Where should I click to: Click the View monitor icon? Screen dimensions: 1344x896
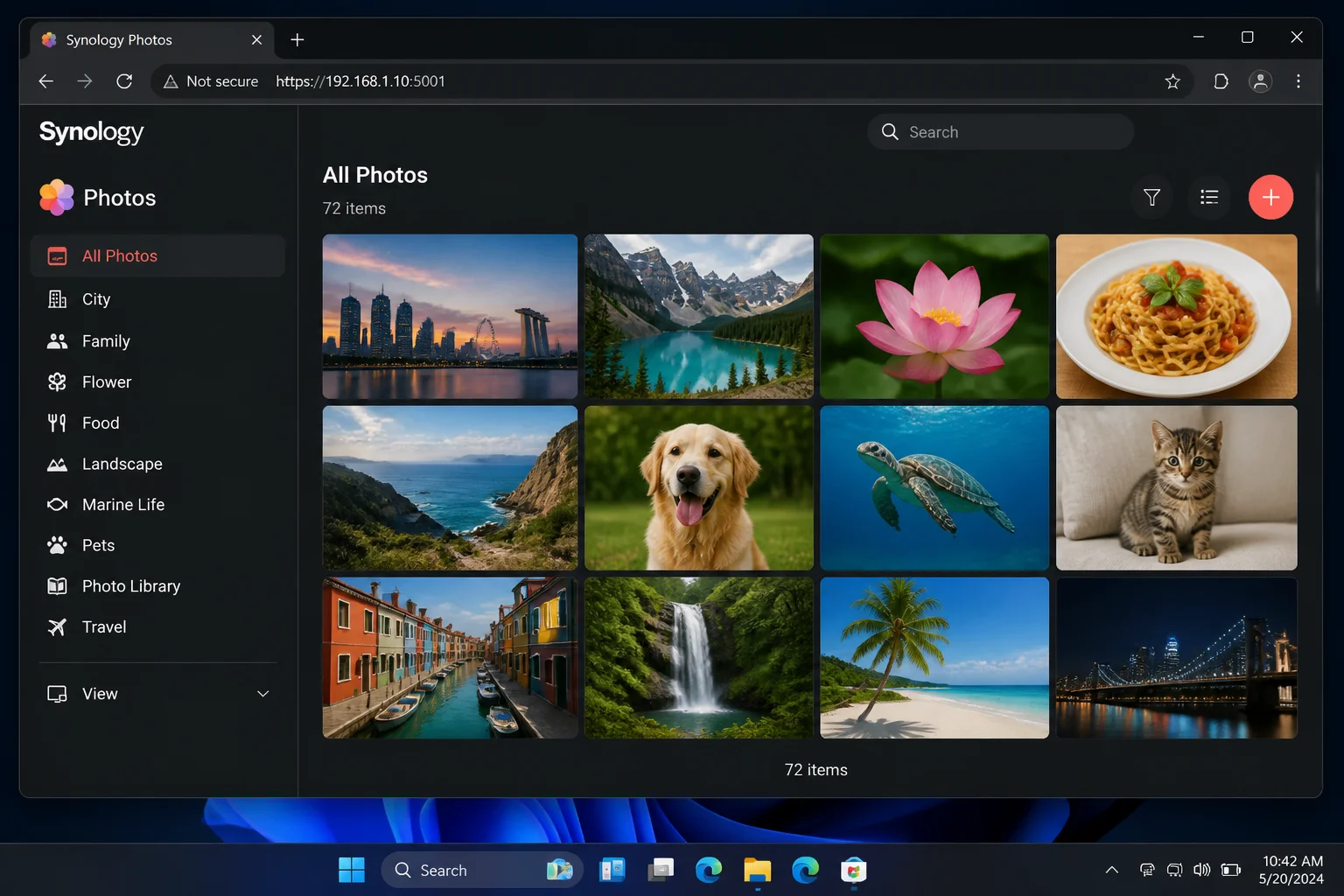pos(57,694)
